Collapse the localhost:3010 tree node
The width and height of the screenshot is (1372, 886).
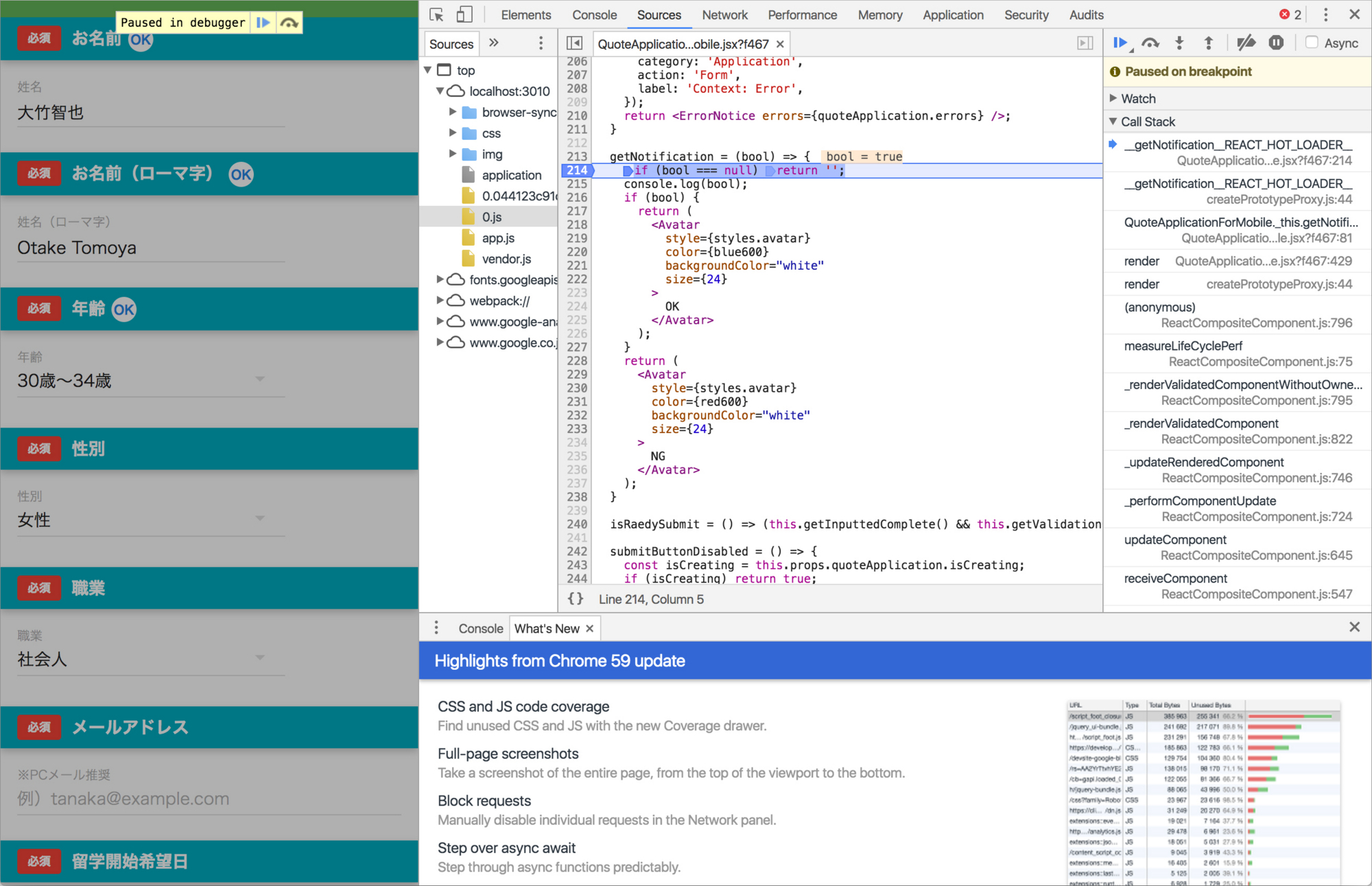[x=440, y=91]
